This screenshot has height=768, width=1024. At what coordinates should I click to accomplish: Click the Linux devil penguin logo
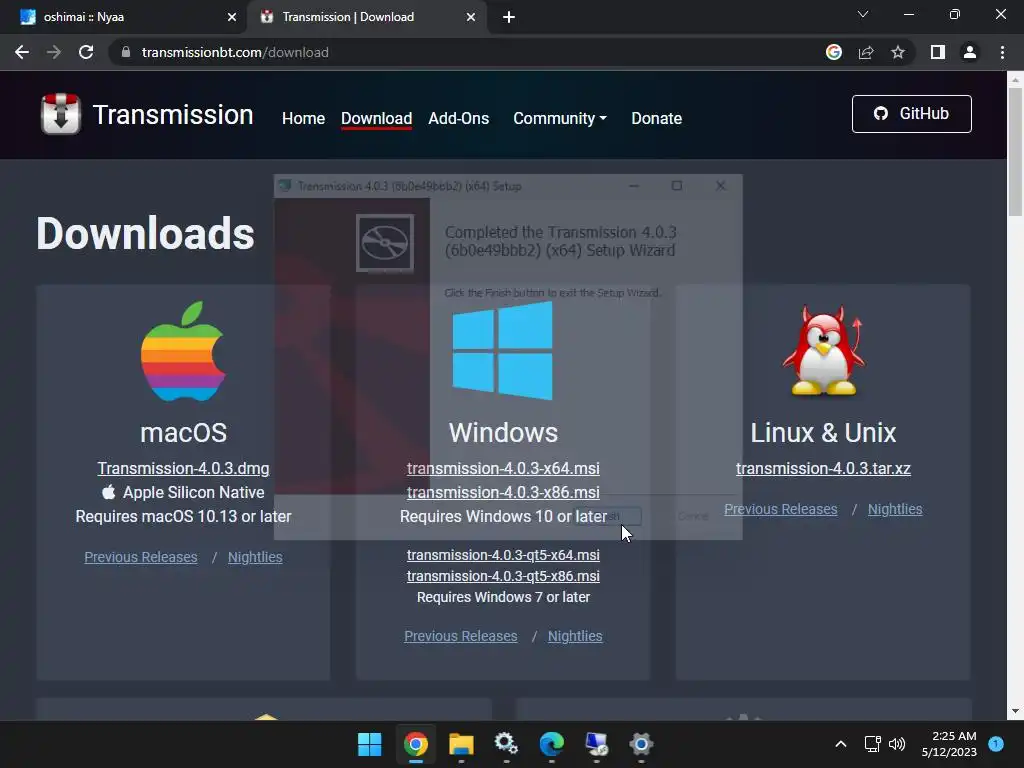tap(824, 351)
